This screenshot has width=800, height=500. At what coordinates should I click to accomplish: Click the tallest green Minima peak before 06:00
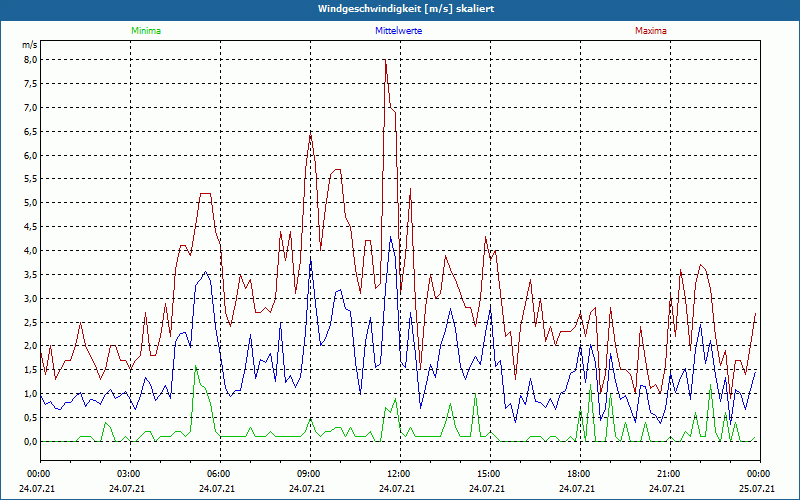tap(196, 367)
